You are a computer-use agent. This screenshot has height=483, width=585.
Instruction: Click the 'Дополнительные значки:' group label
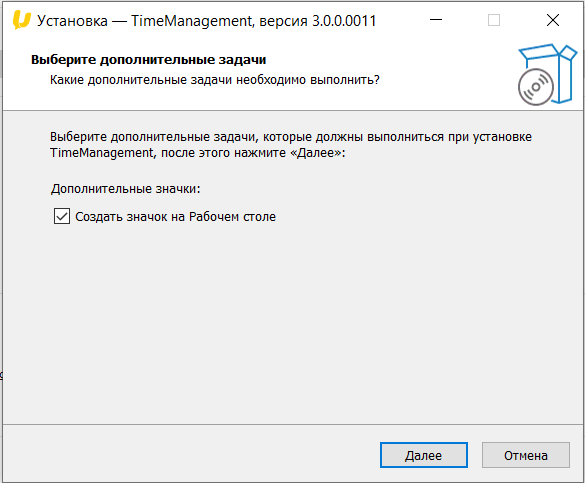tap(126, 189)
